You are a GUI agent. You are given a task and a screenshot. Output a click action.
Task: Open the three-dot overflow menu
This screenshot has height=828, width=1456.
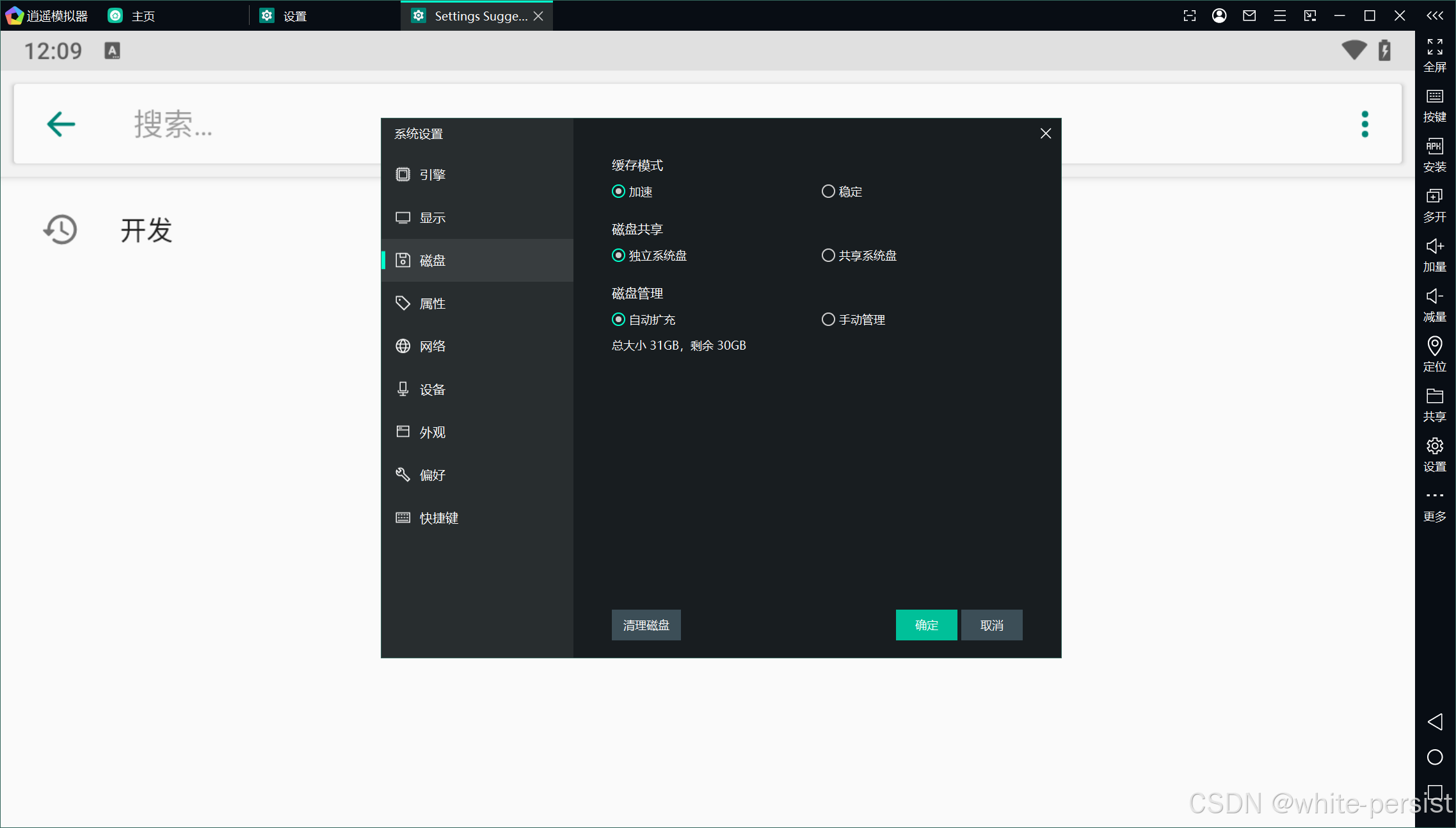pyautogui.click(x=1364, y=124)
